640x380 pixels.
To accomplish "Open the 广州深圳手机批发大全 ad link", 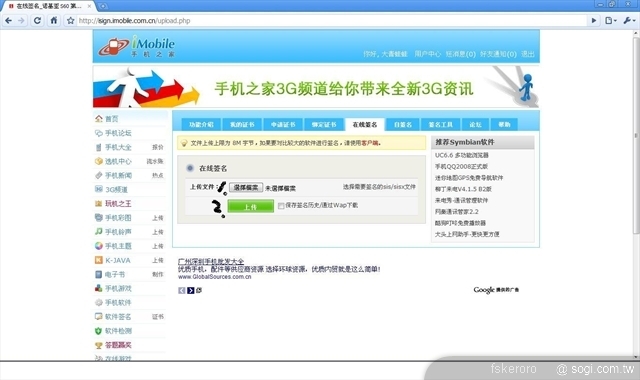I will 211,261.
